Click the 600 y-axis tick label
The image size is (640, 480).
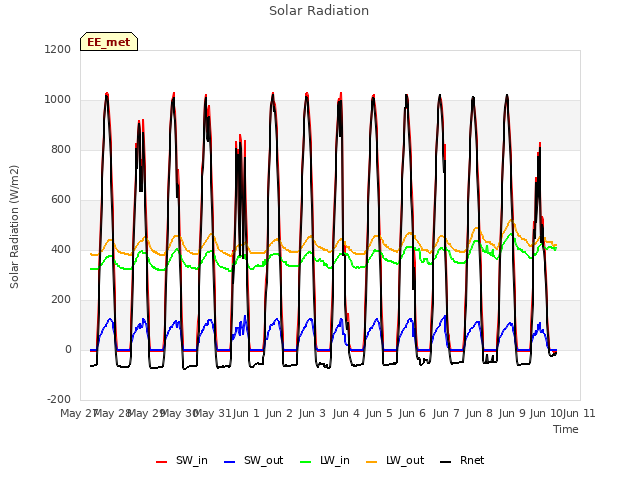coord(61,200)
